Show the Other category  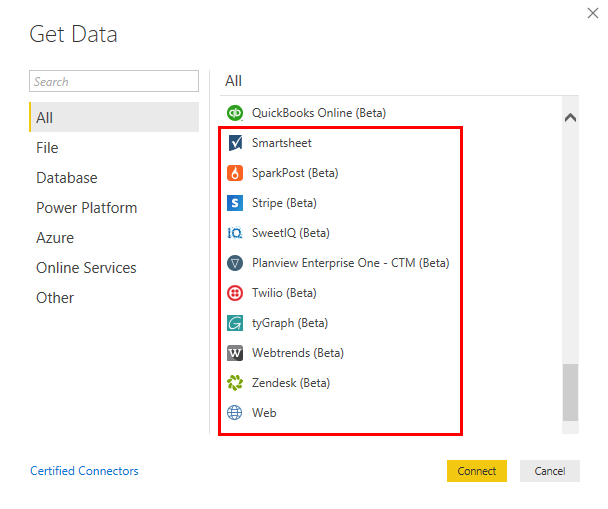(x=55, y=298)
